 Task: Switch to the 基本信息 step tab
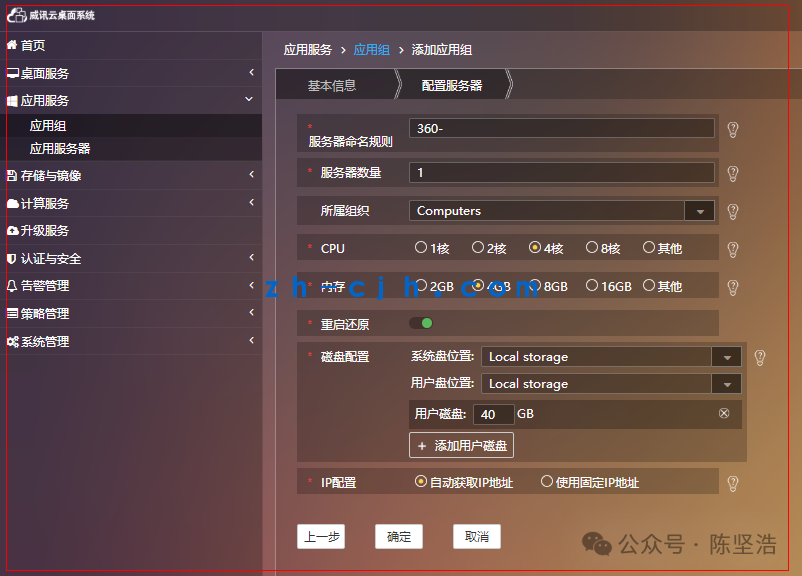[x=337, y=84]
